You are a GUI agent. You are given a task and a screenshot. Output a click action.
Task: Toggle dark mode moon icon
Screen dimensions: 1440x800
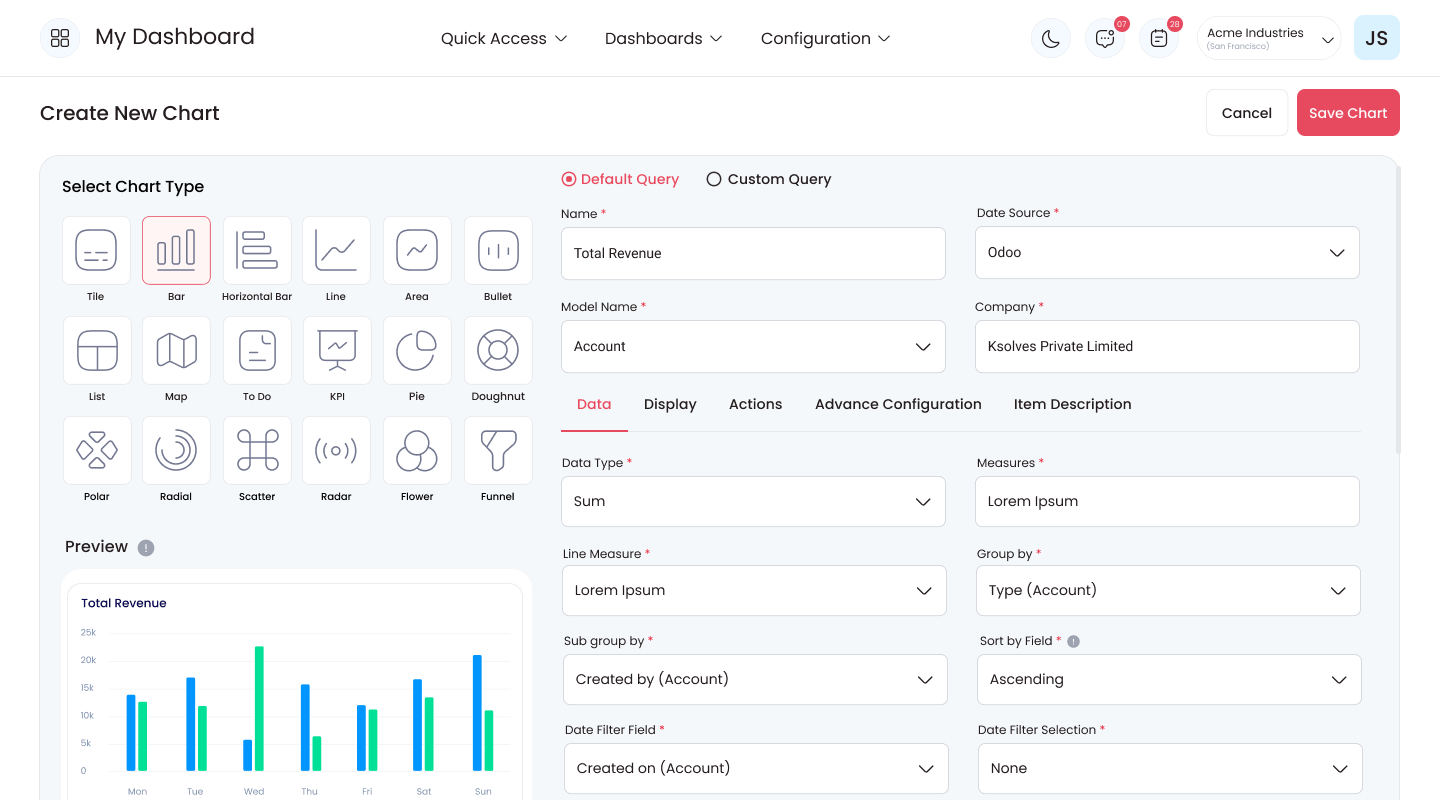tap(1051, 38)
